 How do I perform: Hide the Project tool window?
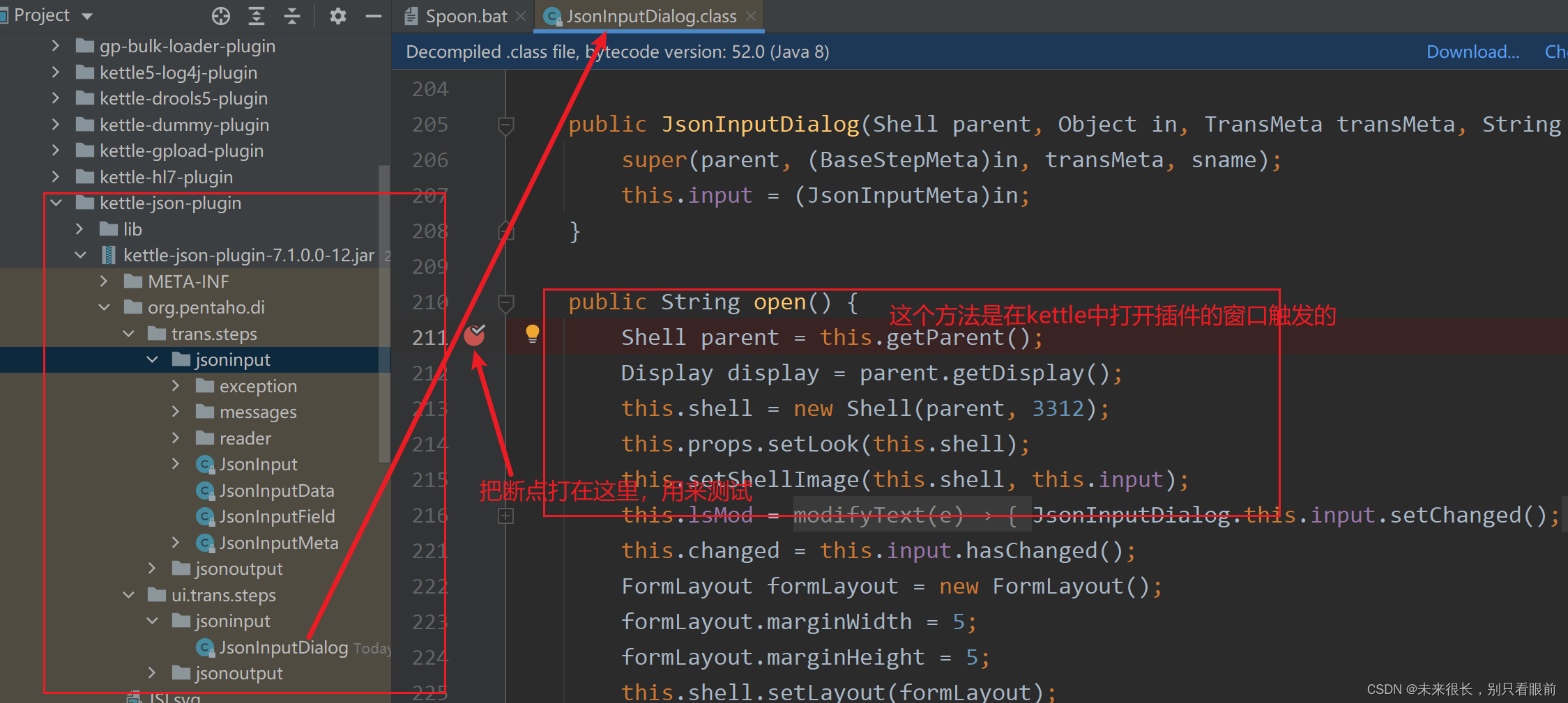point(374,15)
